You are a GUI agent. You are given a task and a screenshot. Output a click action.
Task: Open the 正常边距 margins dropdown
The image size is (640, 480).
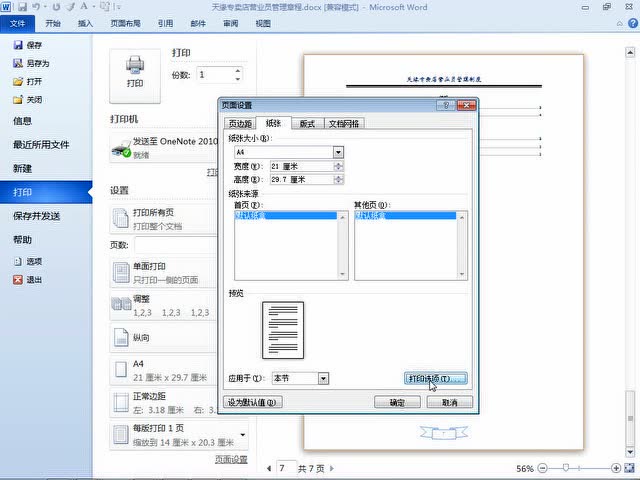pos(164,402)
